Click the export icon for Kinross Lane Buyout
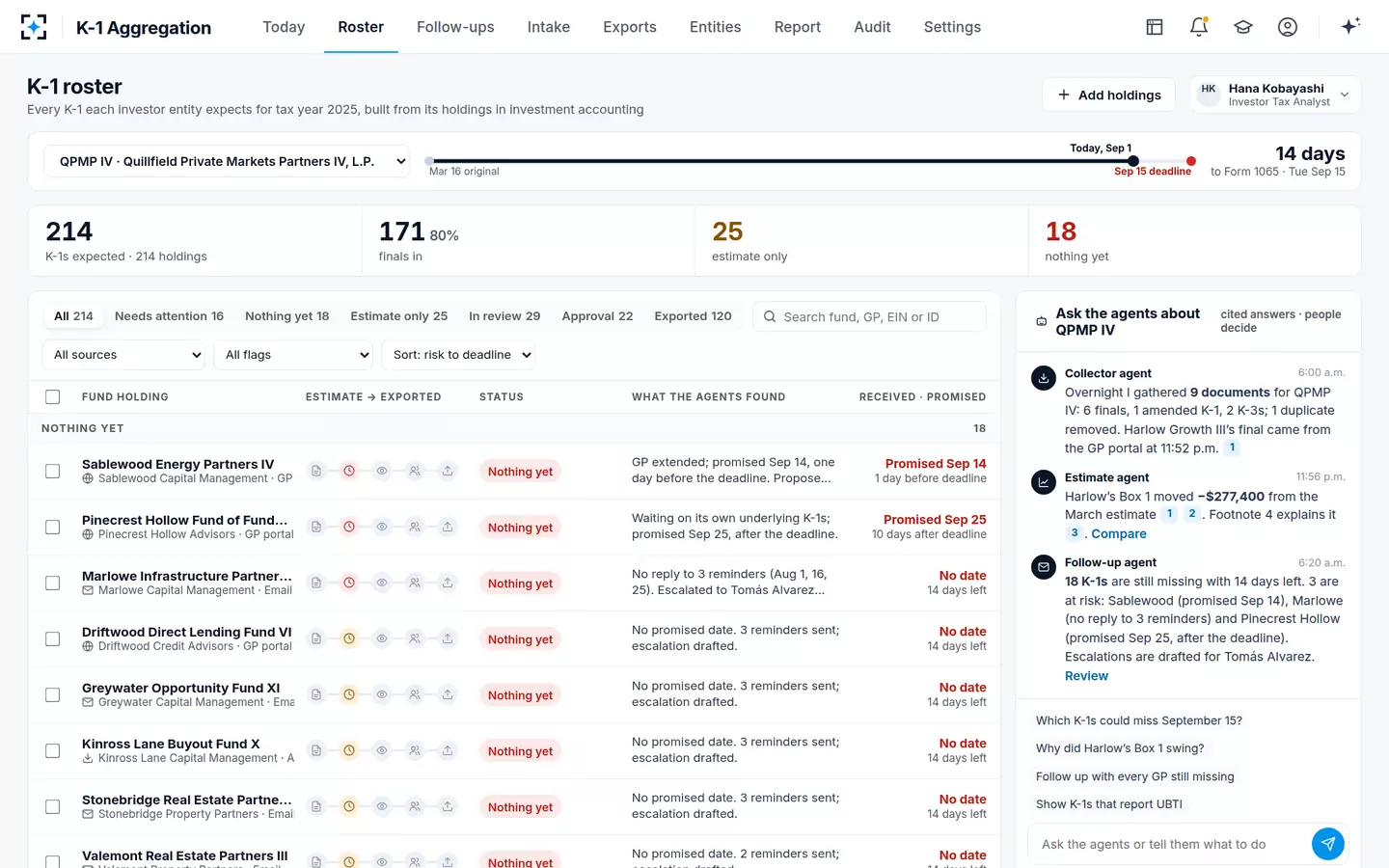This screenshot has height=868, width=1389. coord(448,751)
